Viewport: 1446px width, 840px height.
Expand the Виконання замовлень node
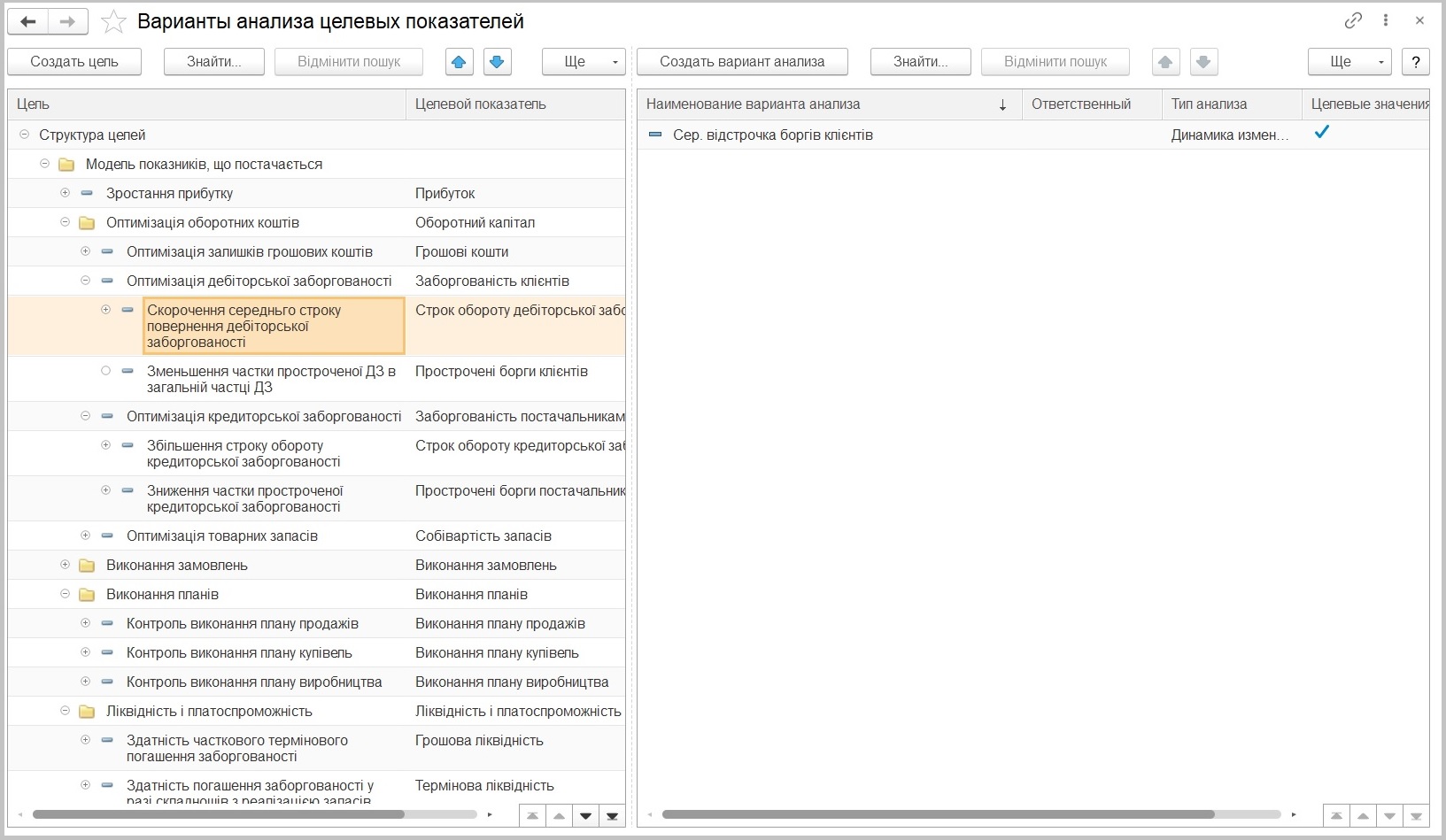pos(65,565)
